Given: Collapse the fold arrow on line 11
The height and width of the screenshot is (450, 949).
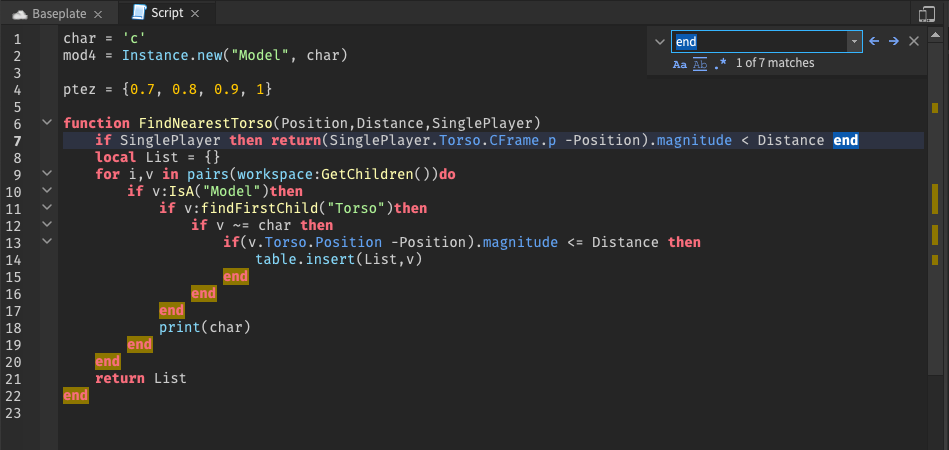Looking at the screenshot, I should tap(47, 207).
